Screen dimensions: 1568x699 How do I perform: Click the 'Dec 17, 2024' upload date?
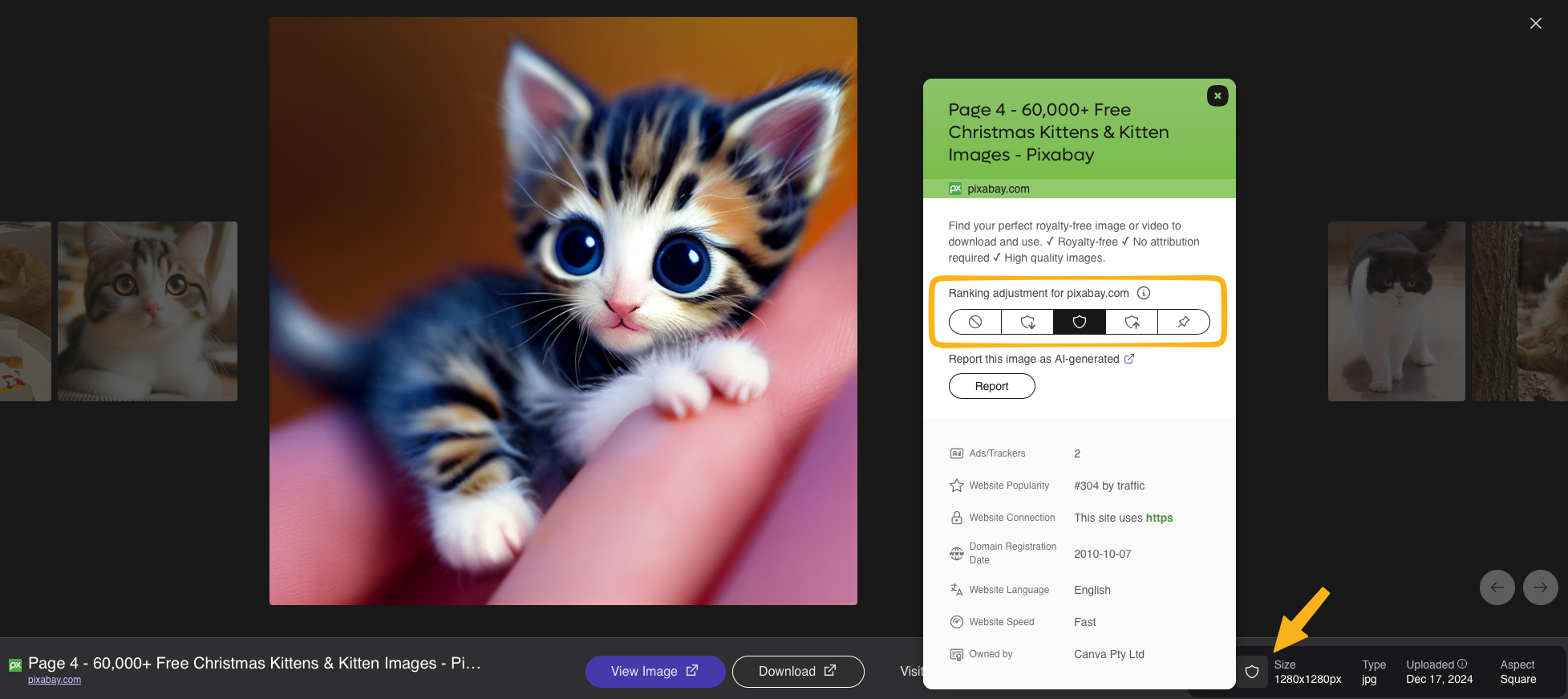[x=1440, y=679]
